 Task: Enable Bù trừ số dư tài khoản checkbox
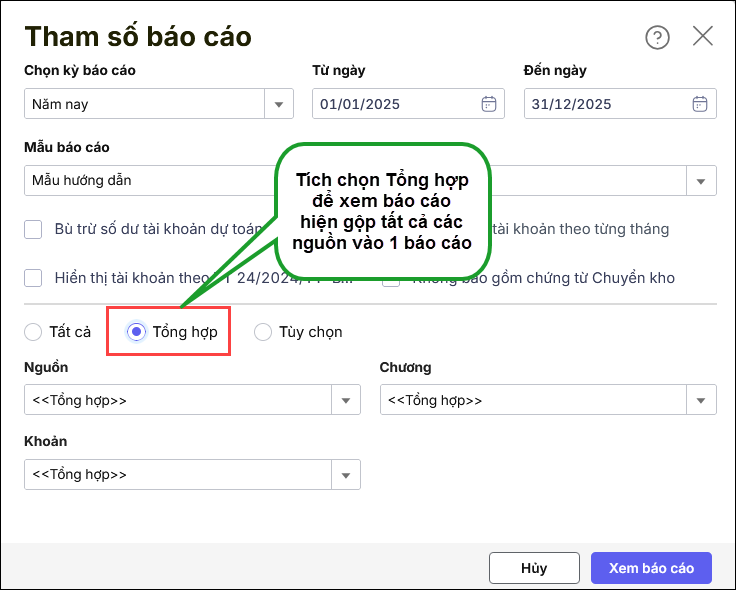pos(34,229)
